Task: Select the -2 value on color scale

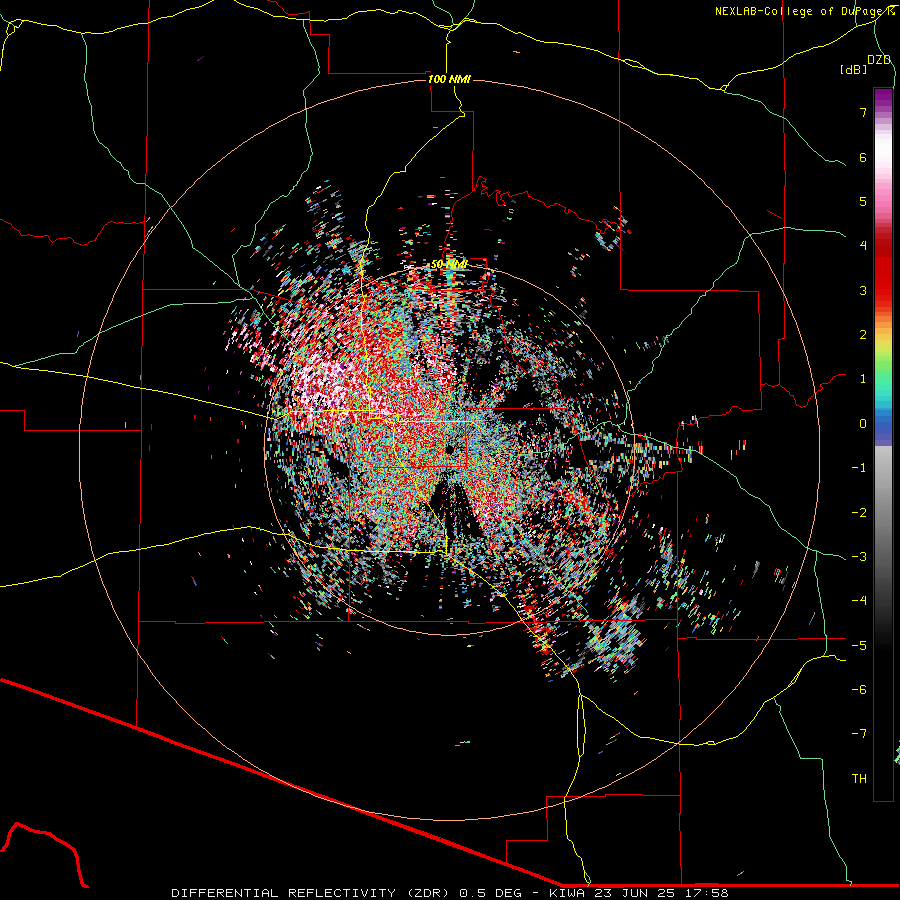Action: (859, 513)
